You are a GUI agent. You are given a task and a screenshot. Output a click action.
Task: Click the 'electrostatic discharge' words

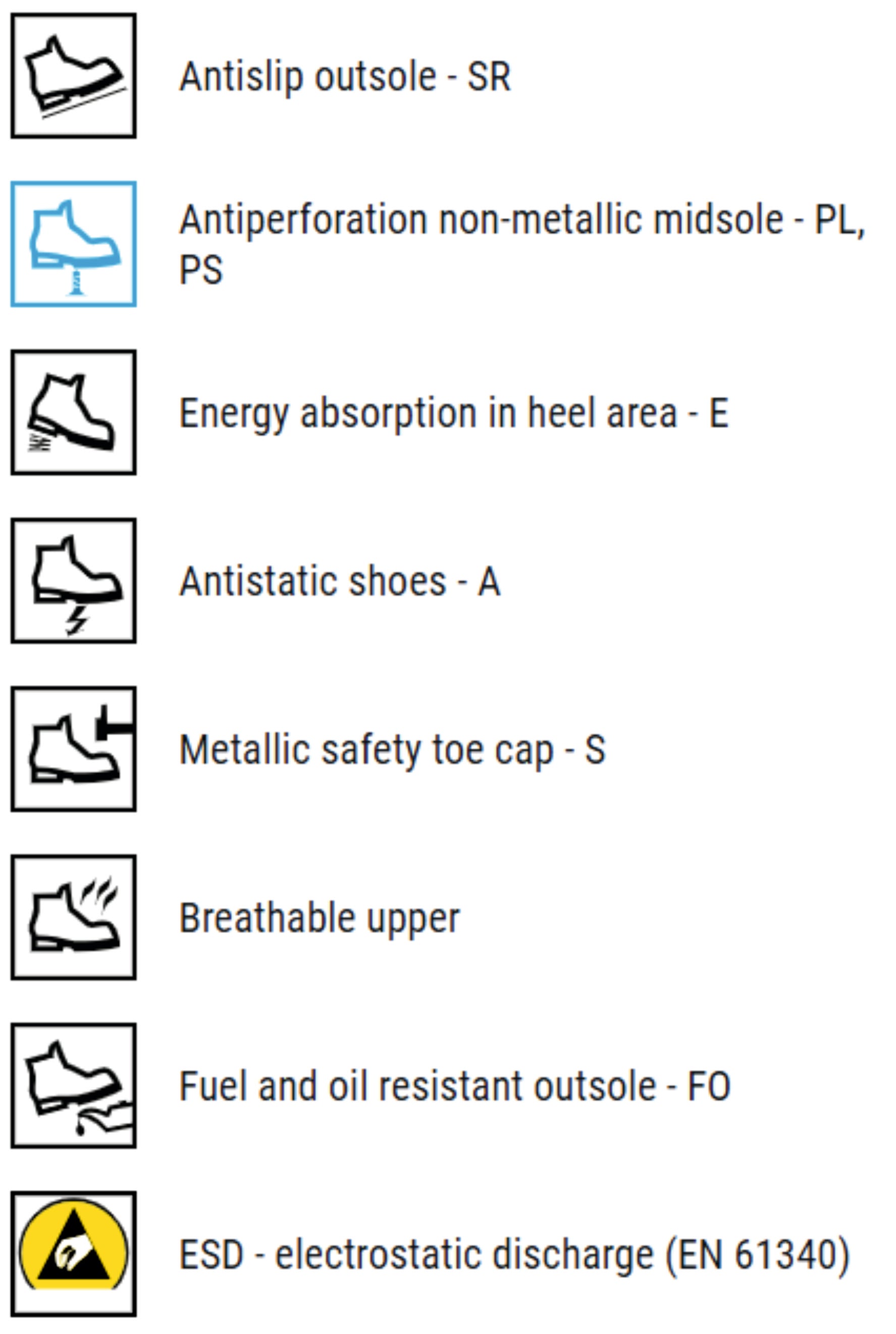[x=464, y=1255]
